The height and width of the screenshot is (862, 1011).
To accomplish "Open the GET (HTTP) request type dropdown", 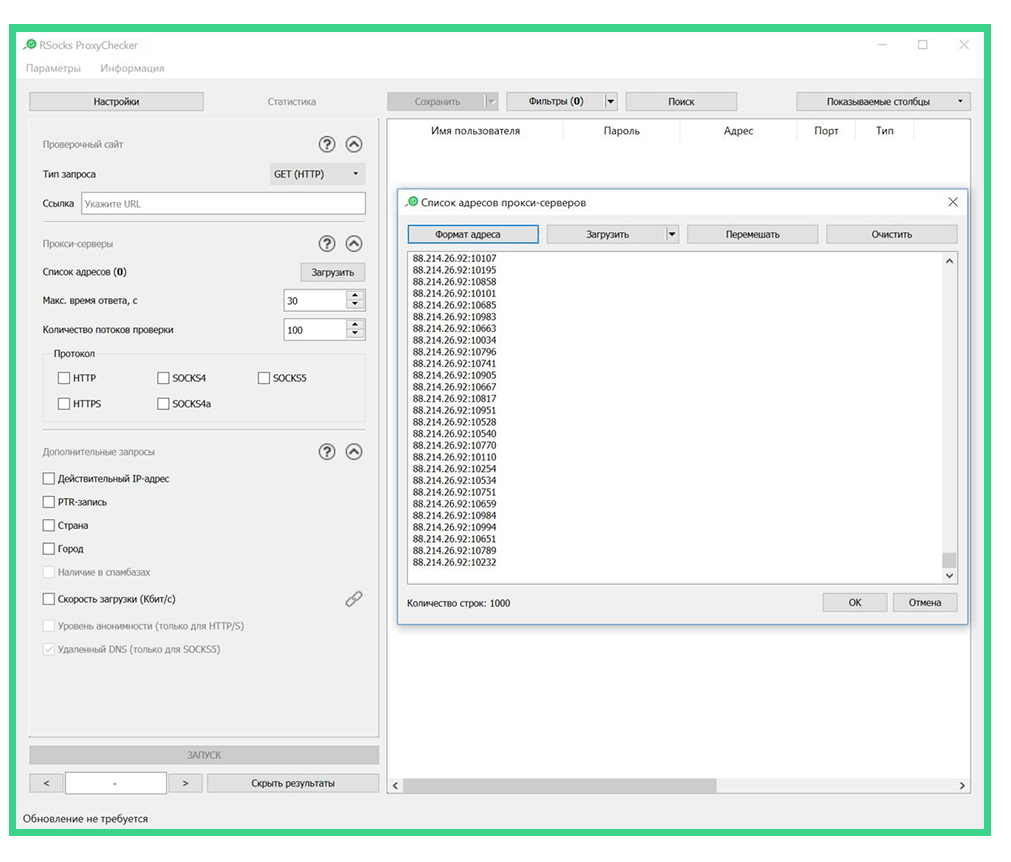I will click(x=317, y=174).
